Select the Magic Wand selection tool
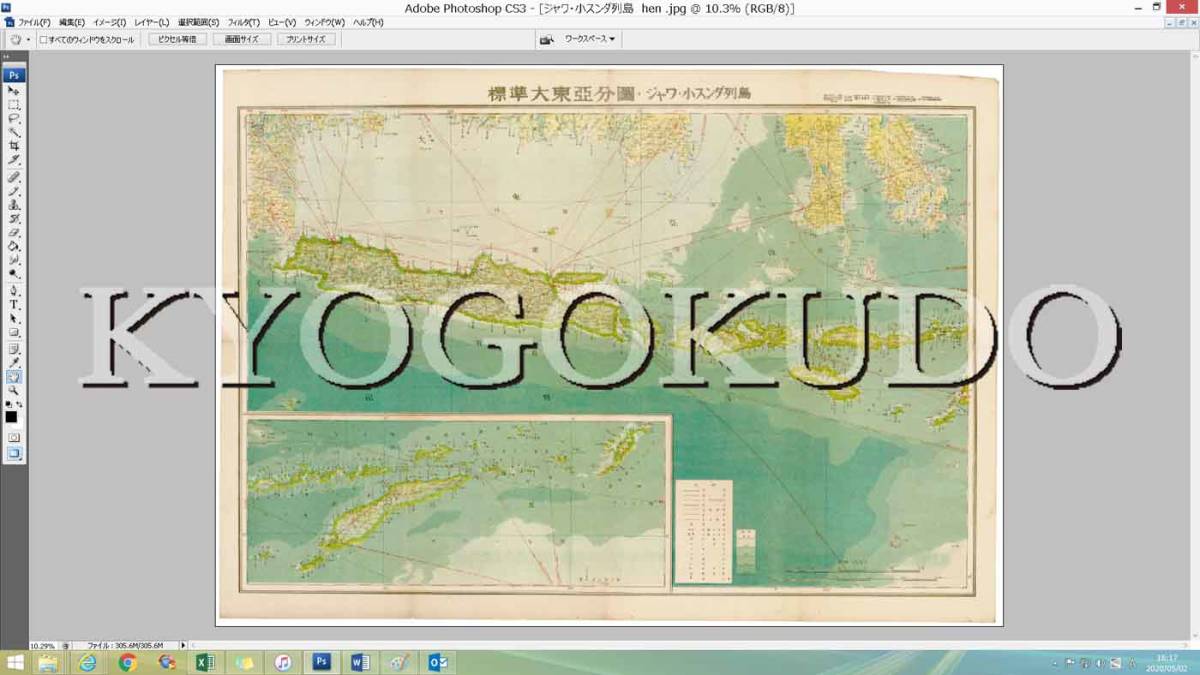 (14, 132)
